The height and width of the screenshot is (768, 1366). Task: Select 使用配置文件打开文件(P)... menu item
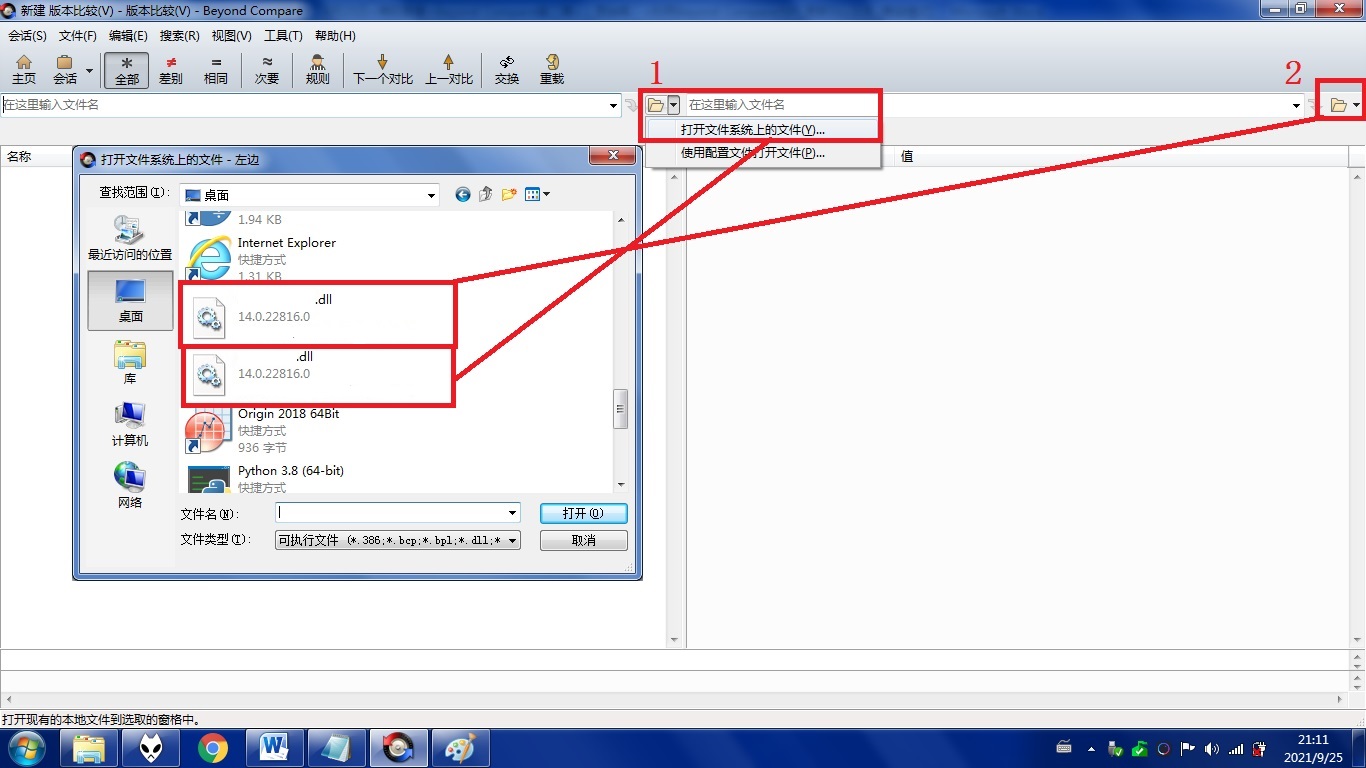762,153
